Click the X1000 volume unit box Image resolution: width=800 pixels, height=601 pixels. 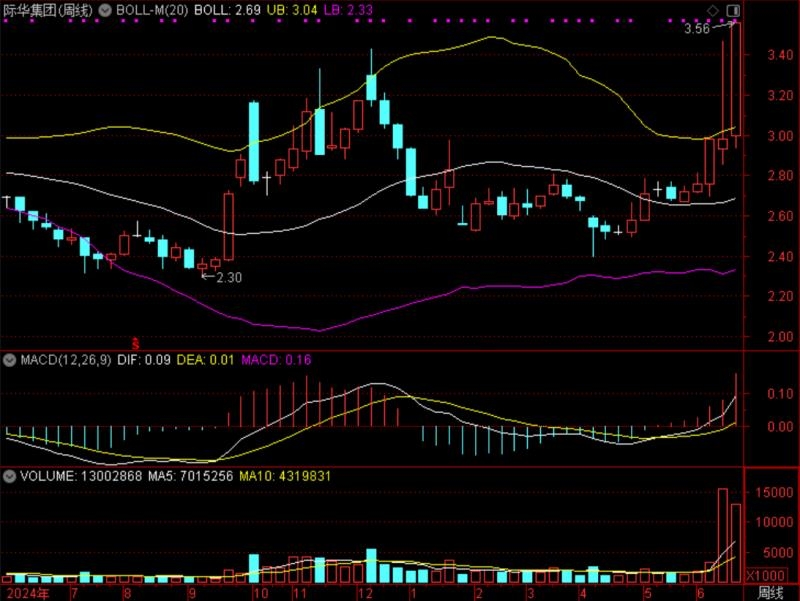(x=765, y=575)
